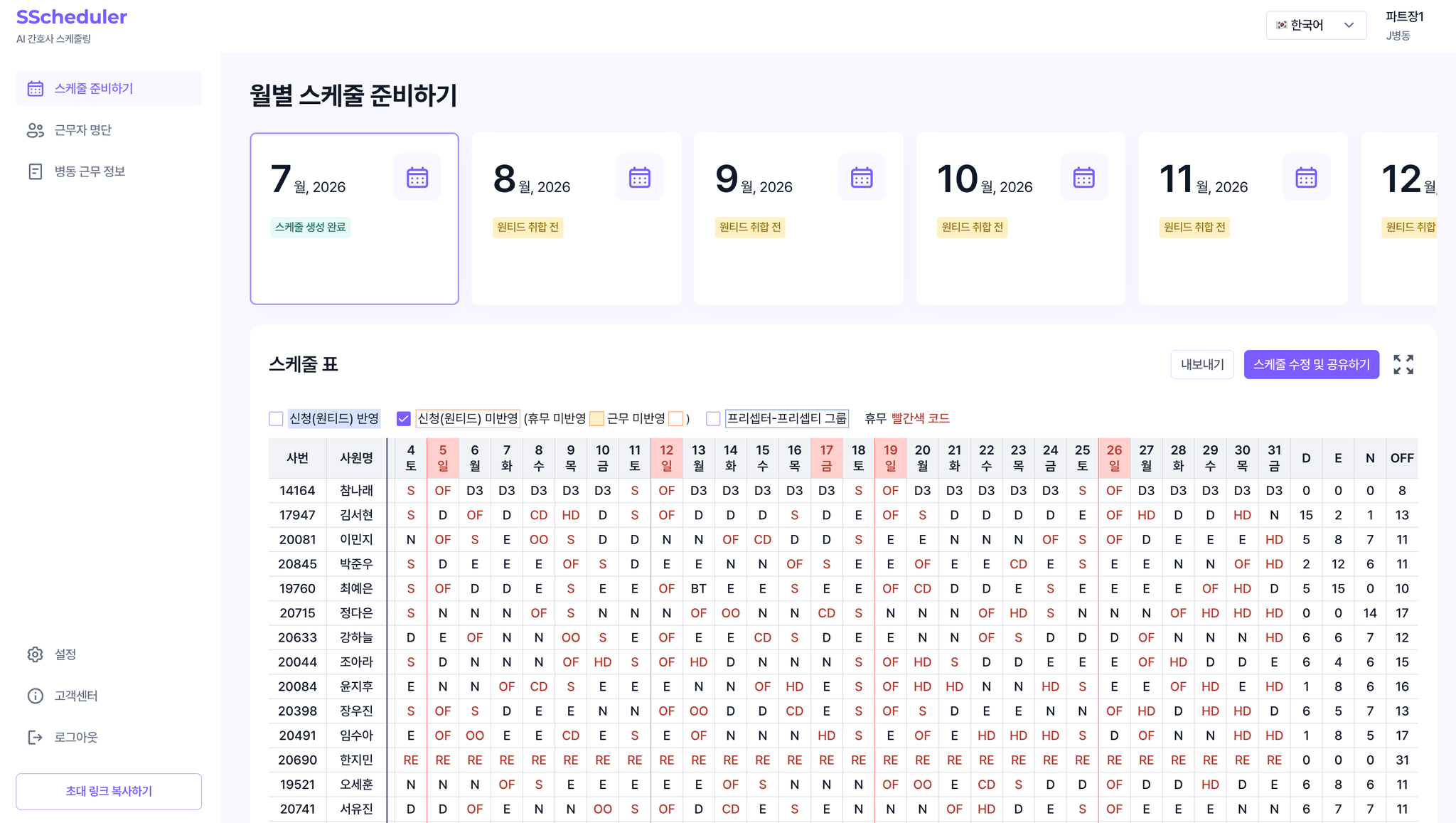Viewport: 1456px width, 823px height.
Task: Open 스케줄 준비하기 menu item
Action: click(109, 89)
